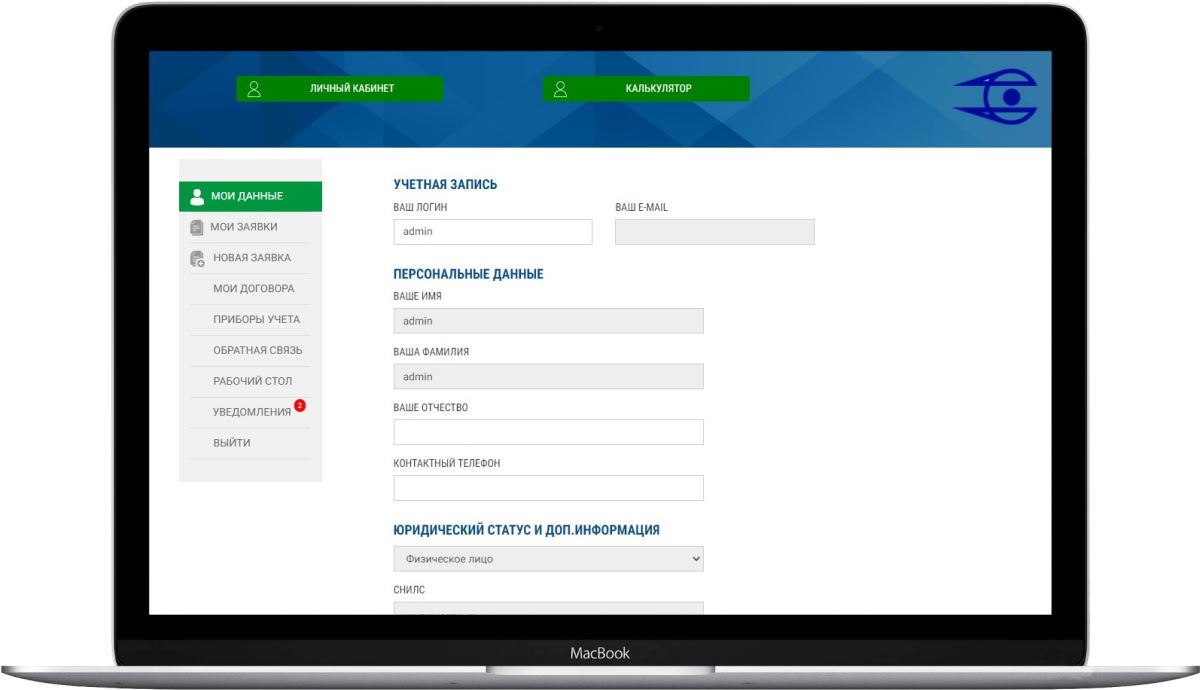
Task: Click the add-document icon beside Новая заявка
Action: pos(197,258)
